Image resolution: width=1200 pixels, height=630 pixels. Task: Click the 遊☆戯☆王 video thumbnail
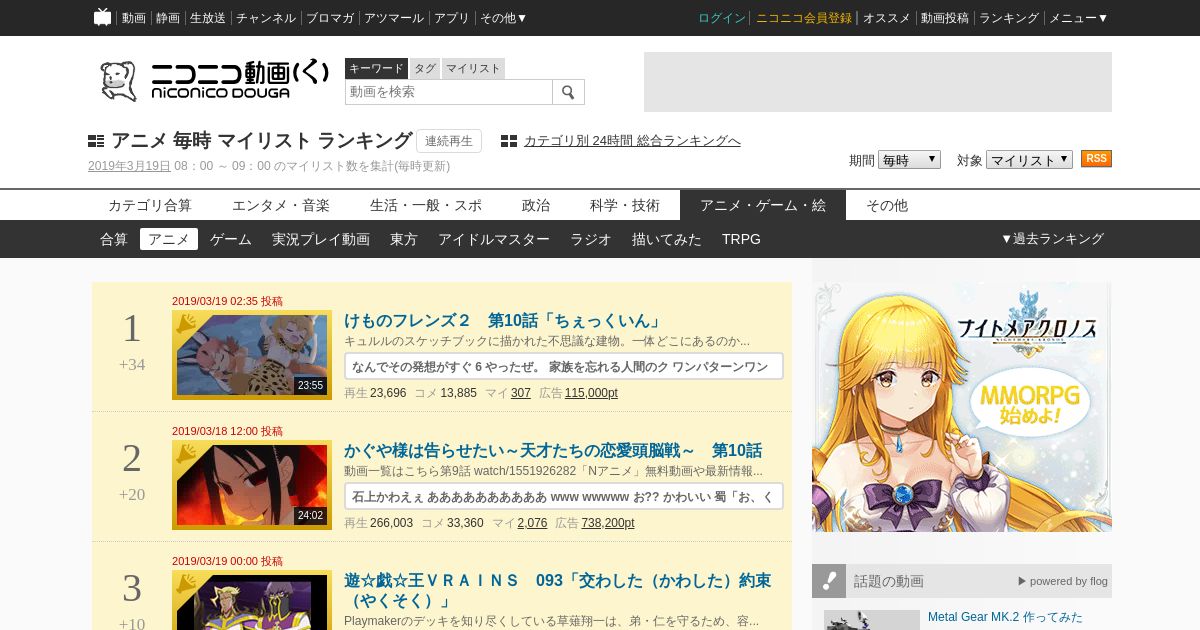(252, 600)
